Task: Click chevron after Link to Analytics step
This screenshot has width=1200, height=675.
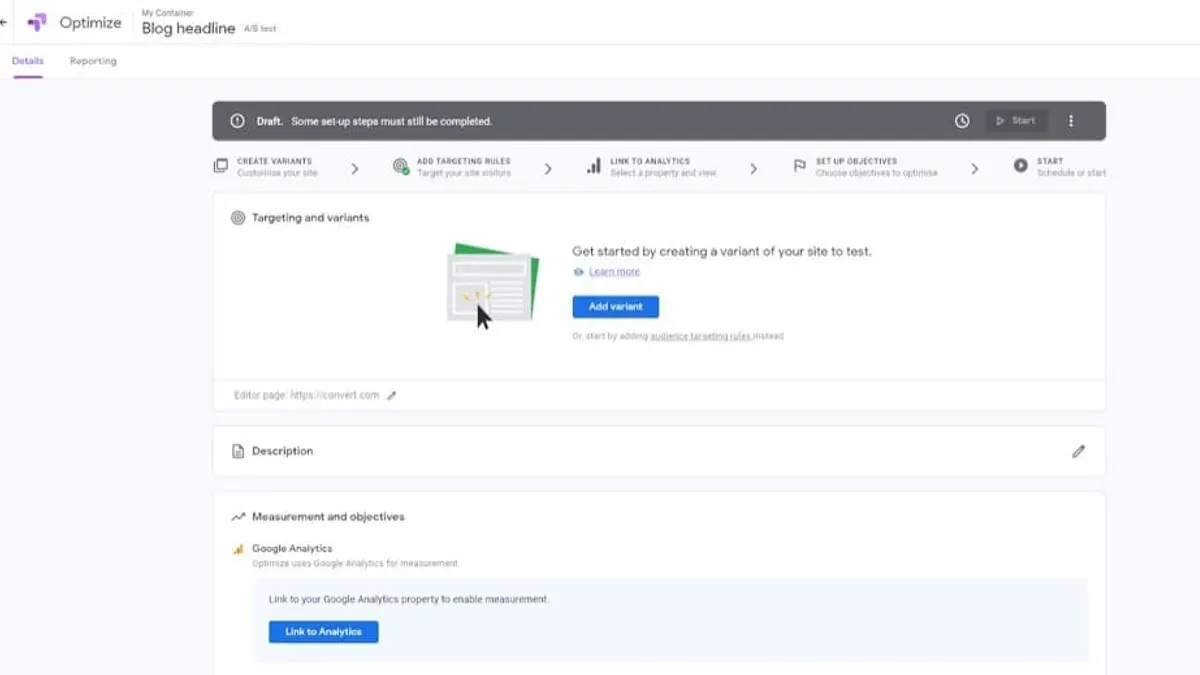Action: [754, 169]
